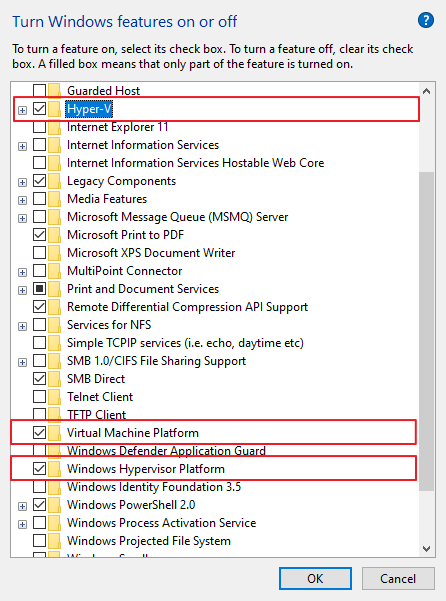Image resolution: width=446 pixels, height=601 pixels.
Task: Select the Windows Hypervisor Platform label
Action: click(x=146, y=469)
